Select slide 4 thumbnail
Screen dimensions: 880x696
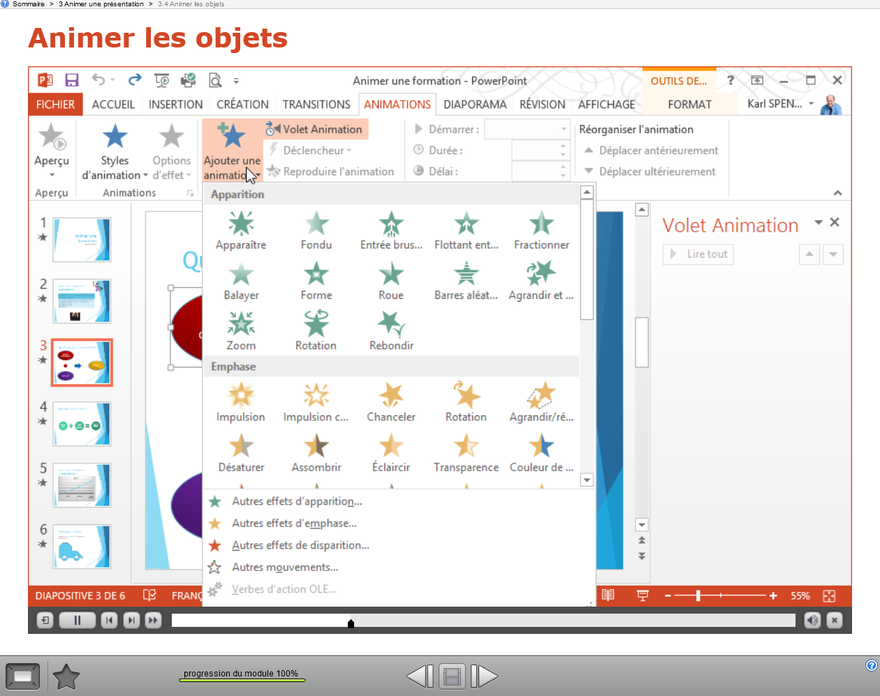coord(82,424)
